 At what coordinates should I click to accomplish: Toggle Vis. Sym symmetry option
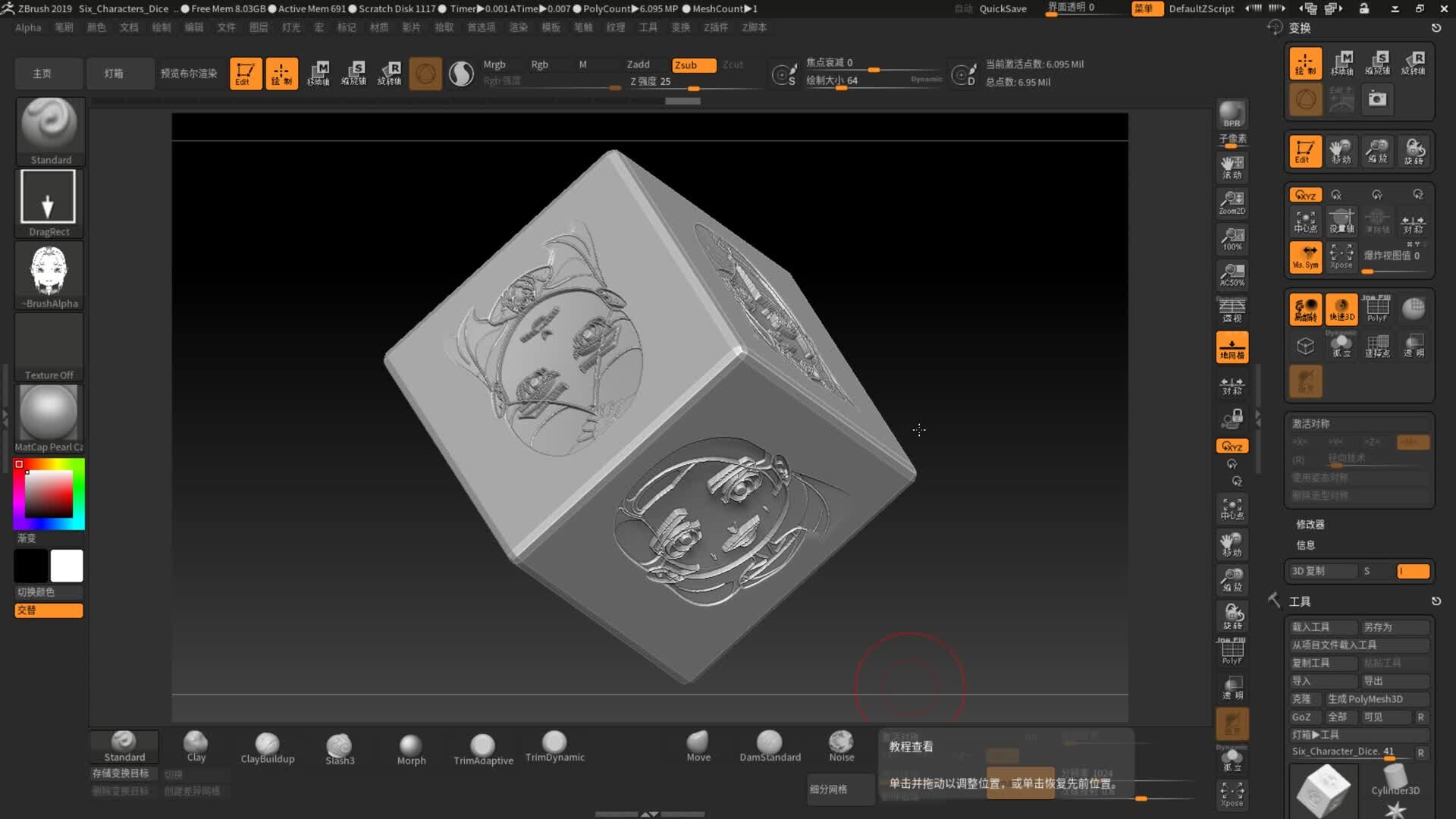1305,256
